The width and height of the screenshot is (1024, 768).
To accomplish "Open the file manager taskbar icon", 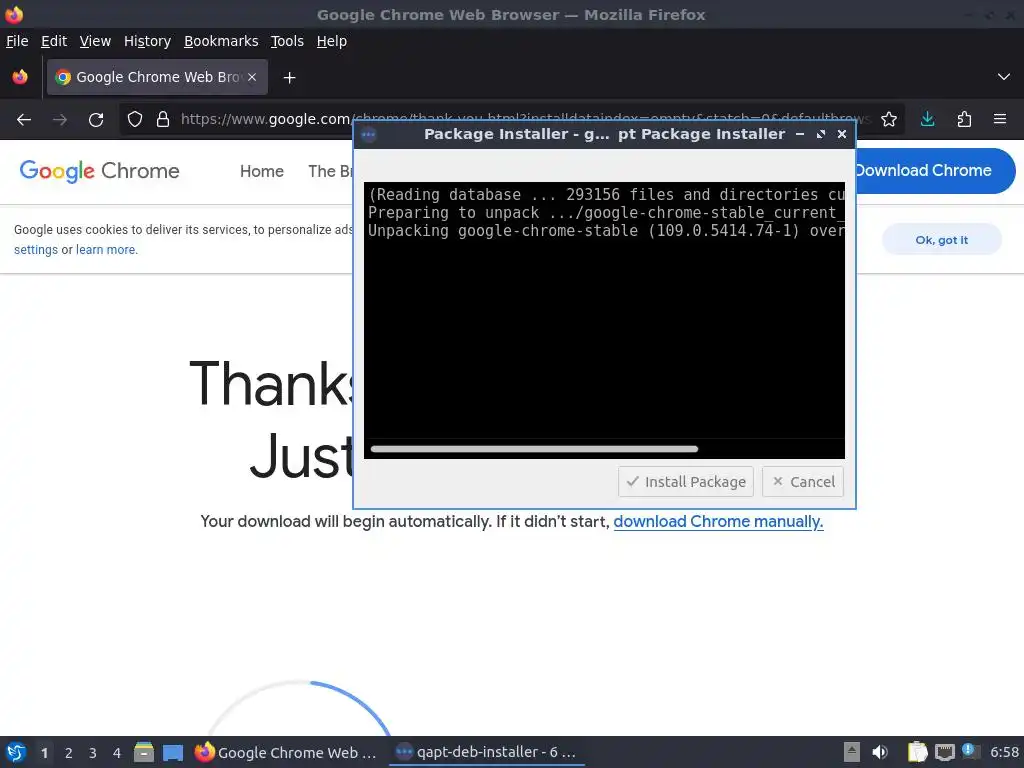I will (x=144, y=752).
